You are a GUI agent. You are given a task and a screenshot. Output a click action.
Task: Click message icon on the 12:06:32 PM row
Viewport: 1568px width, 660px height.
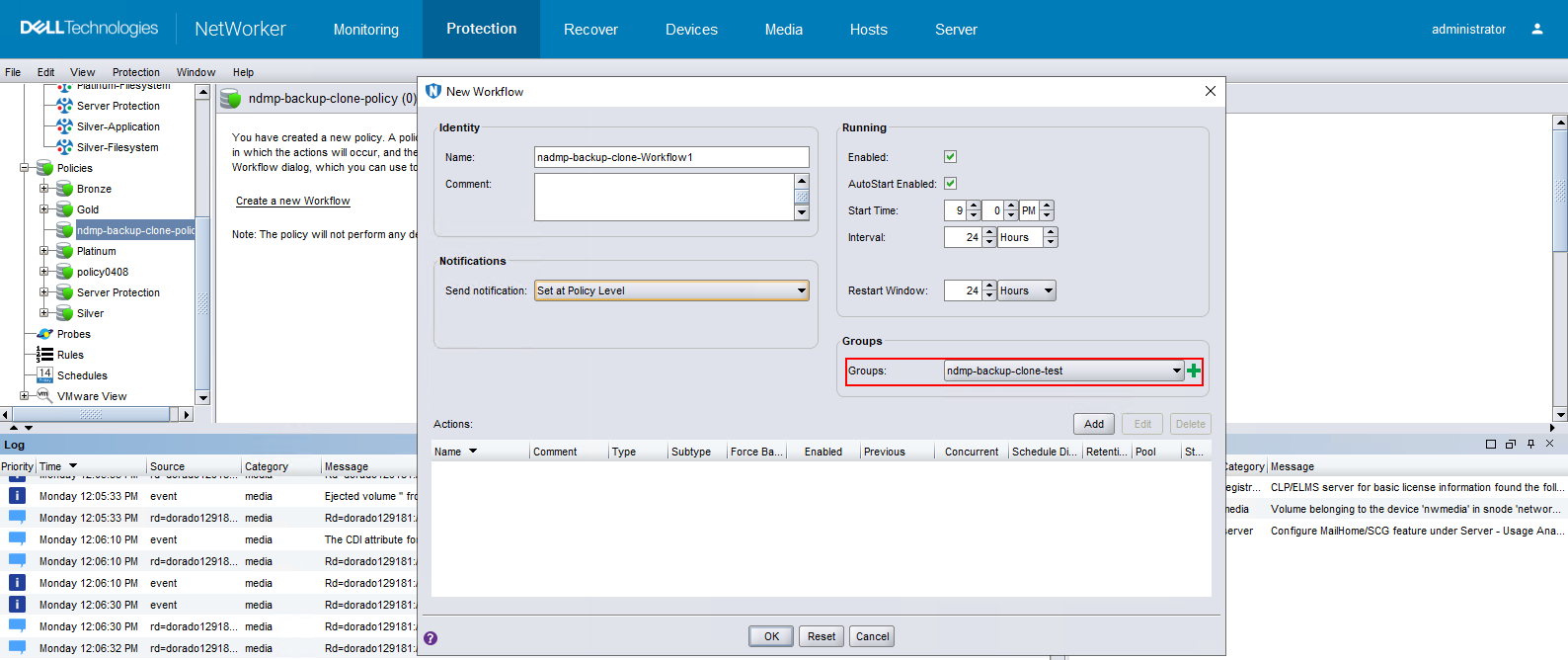click(x=17, y=647)
